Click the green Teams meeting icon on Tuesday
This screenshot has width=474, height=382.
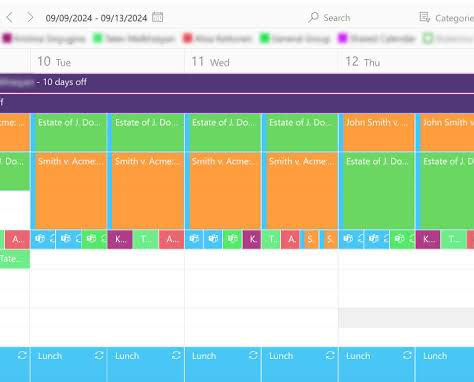pyautogui.click(x=91, y=239)
